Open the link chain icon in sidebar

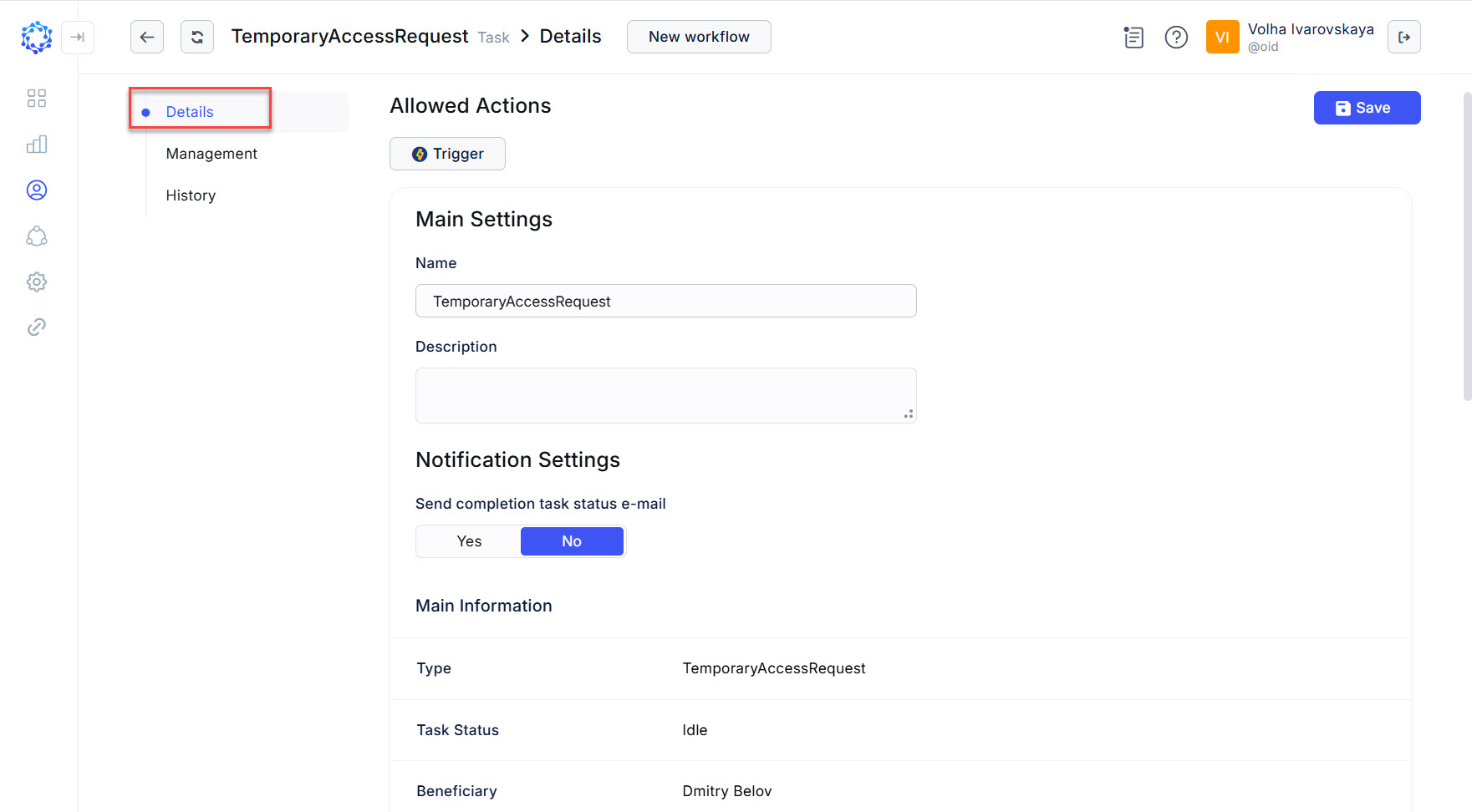[36, 327]
